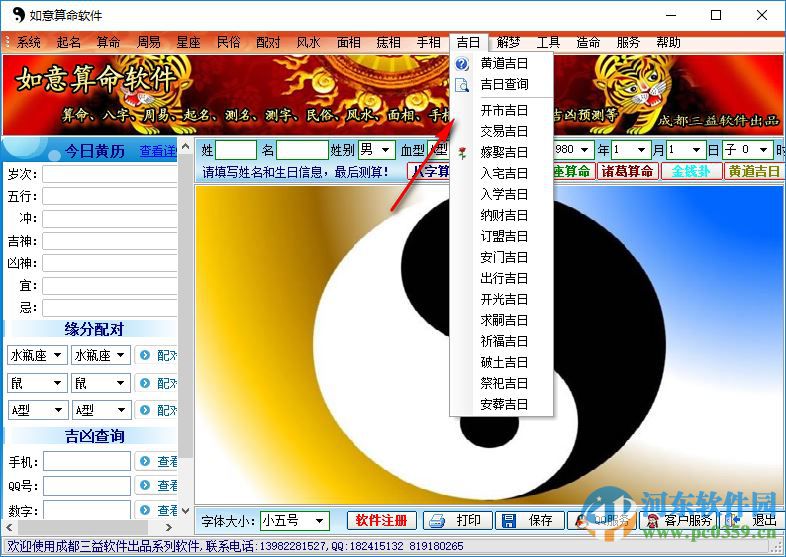Click the 客户服务 button
The width and height of the screenshot is (786, 557).
click(x=679, y=521)
